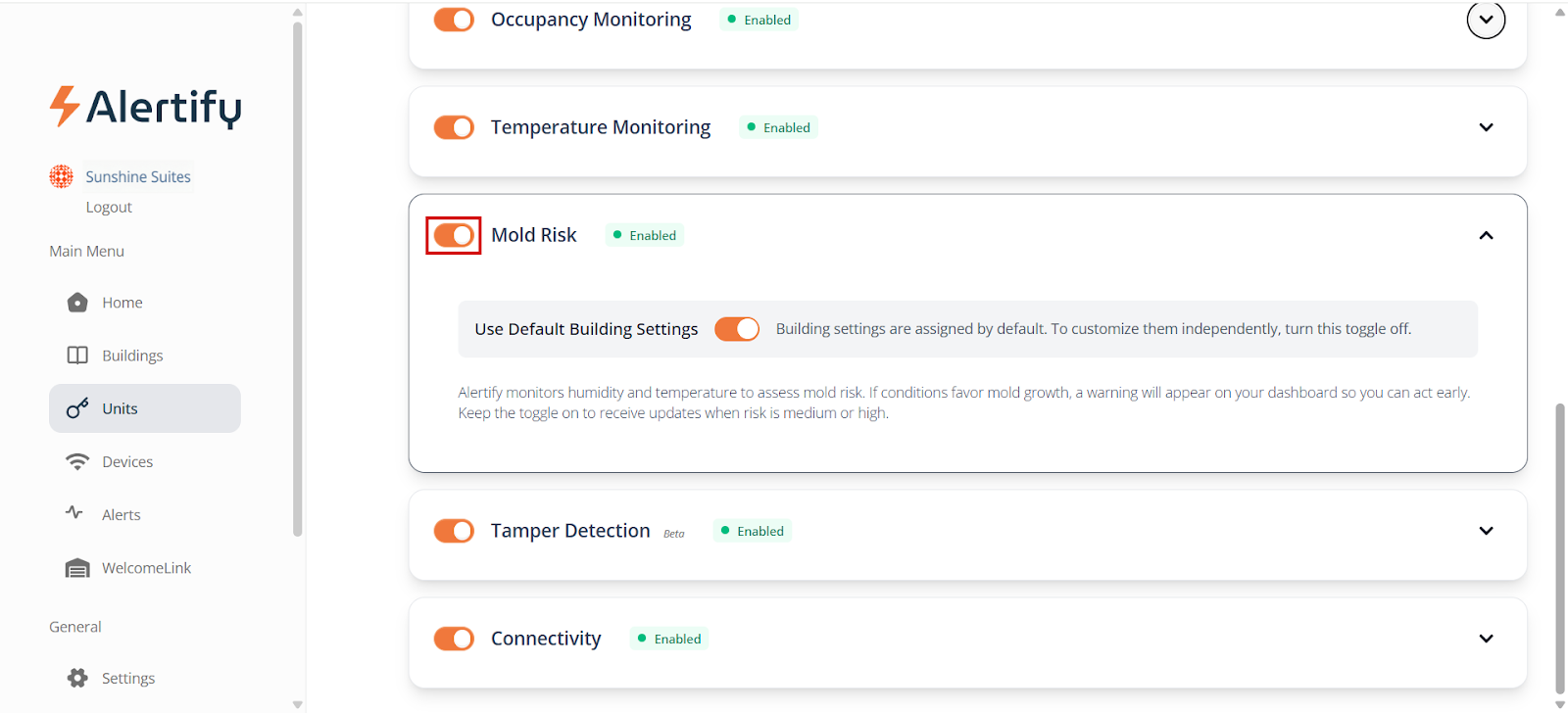Toggle Temperature Monitoring off

[x=454, y=127]
